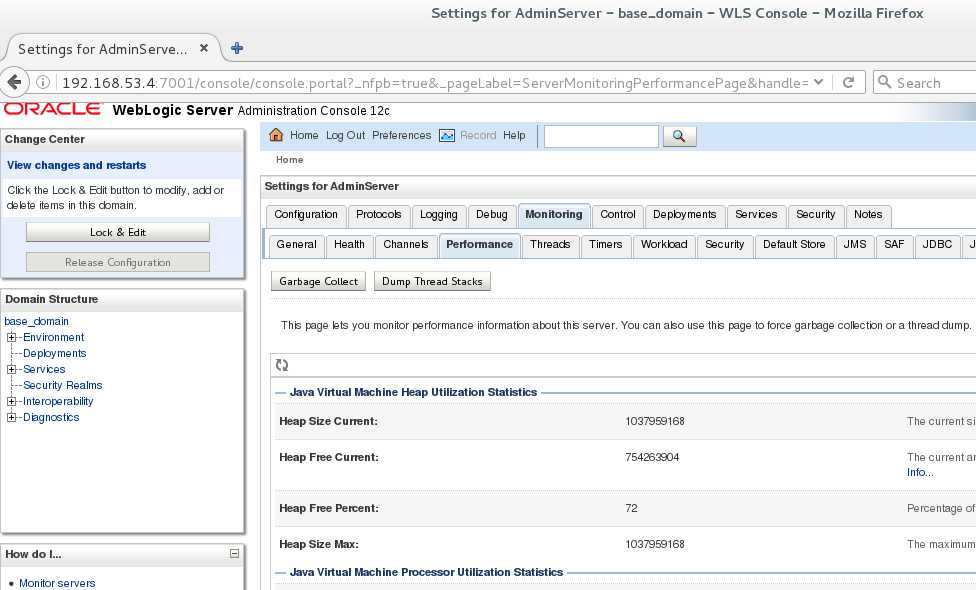The image size is (976, 590).
Task: Switch to the Timers sub-tab
Action: click(x=605, y=245)
